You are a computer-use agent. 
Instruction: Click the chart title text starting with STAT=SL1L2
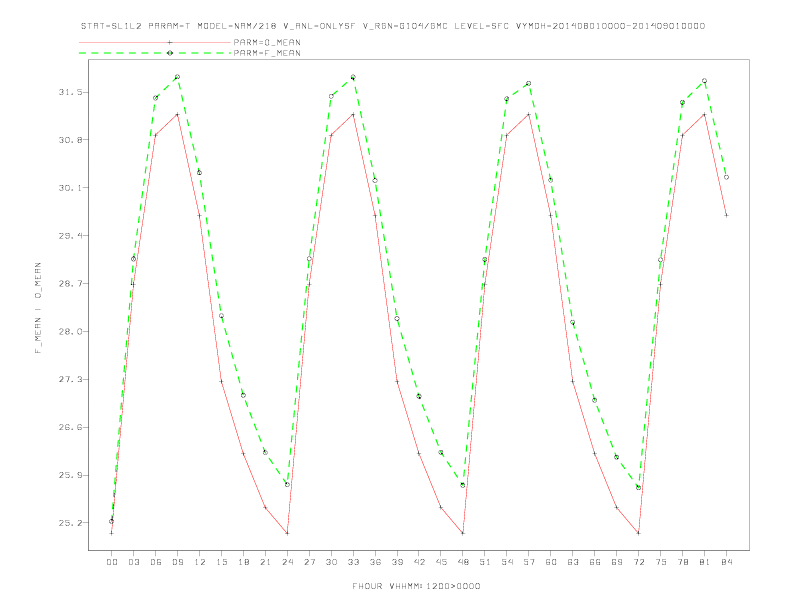pos(392,26)
